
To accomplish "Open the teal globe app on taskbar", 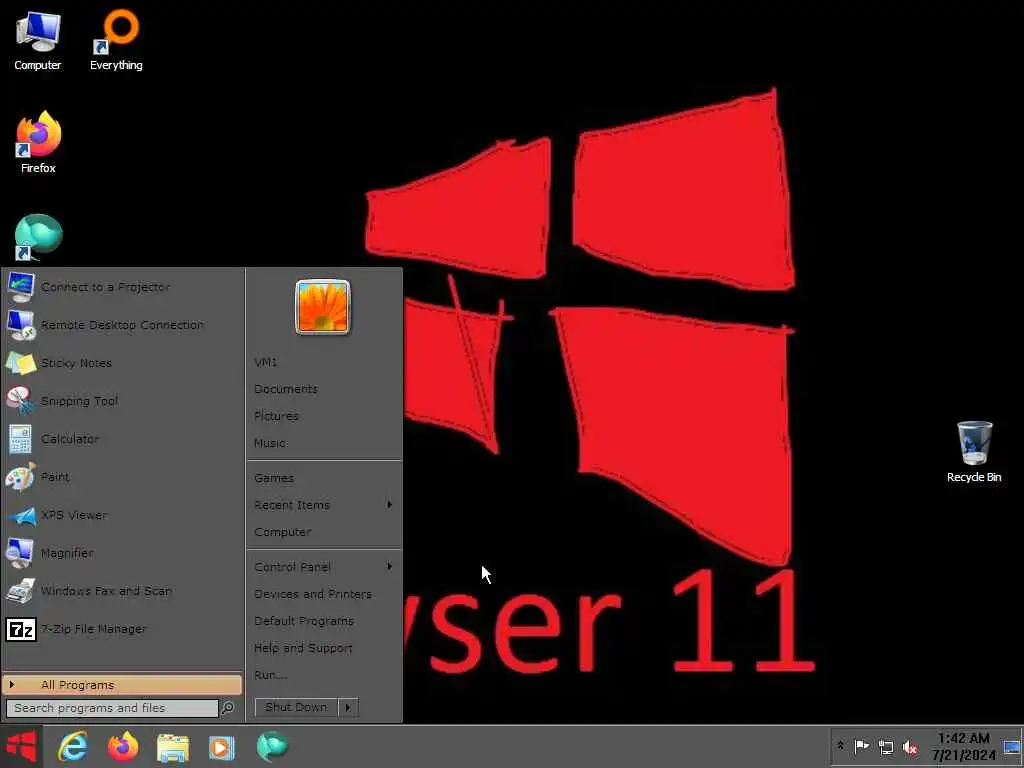I will coord(272,746).
